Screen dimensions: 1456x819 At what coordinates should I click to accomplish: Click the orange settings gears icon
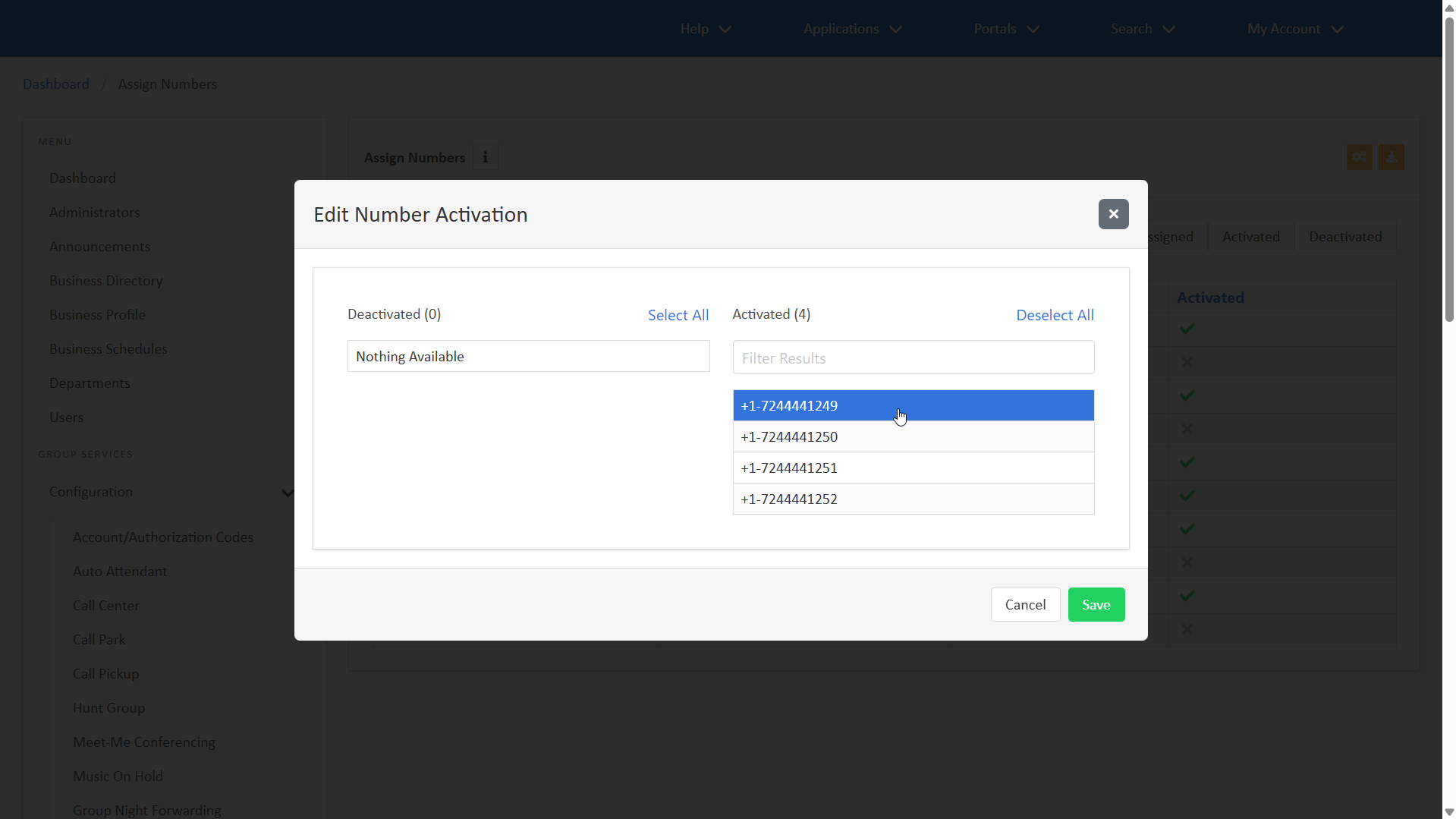point(1359,157)
